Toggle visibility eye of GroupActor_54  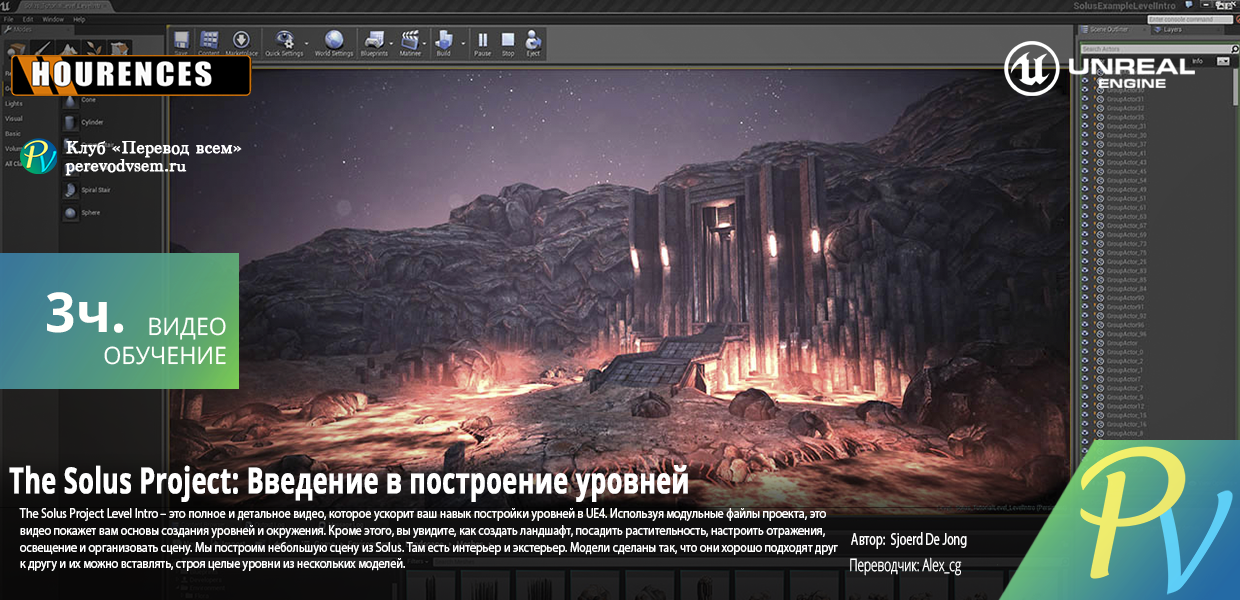[x=1084, y=180]
